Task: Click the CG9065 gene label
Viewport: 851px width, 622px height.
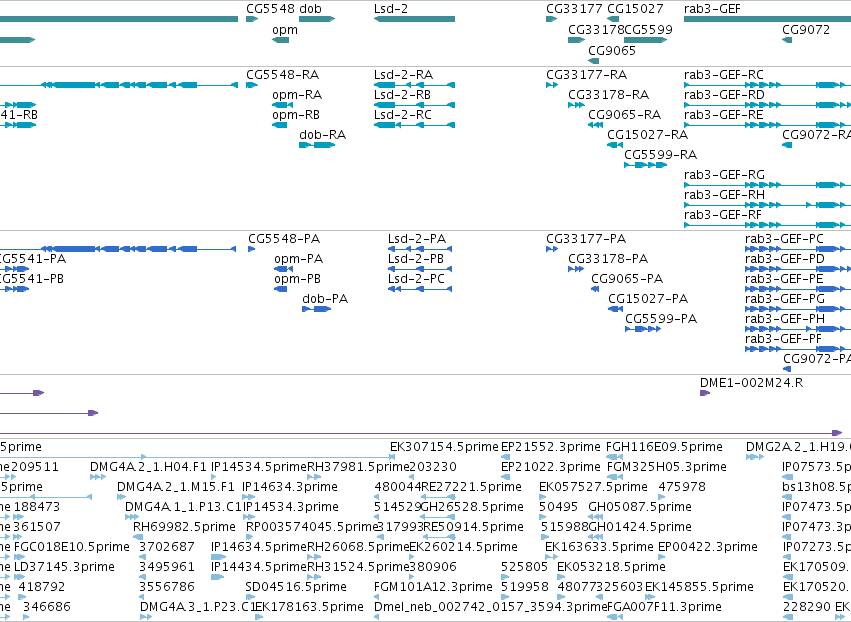Action: (612, 50)
